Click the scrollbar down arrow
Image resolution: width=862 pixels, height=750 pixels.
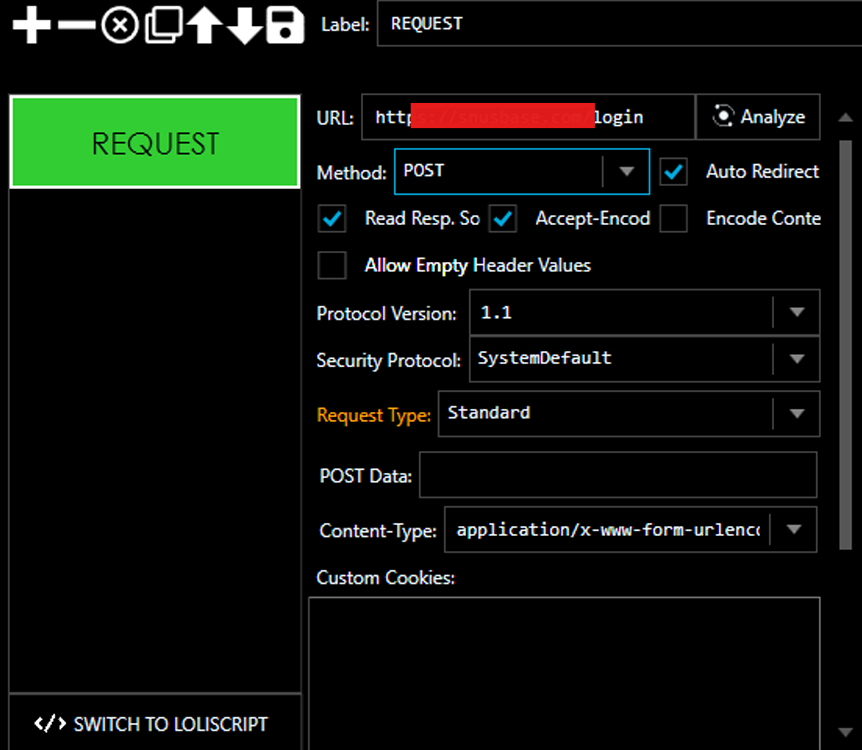(846, 732)
